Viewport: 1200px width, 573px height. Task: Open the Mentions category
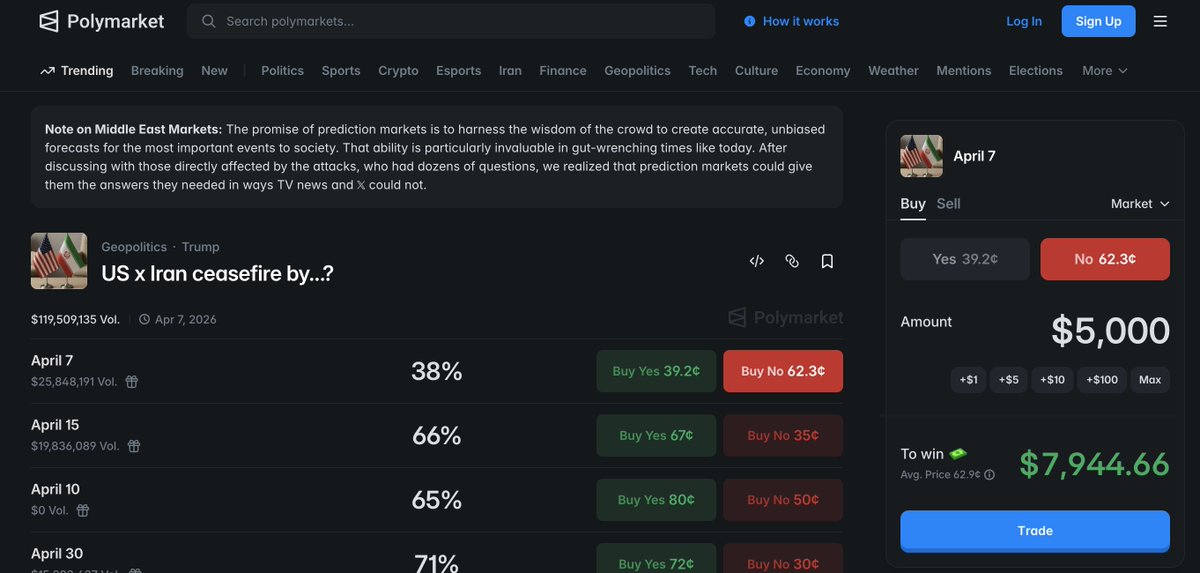[x=964, y=71]
